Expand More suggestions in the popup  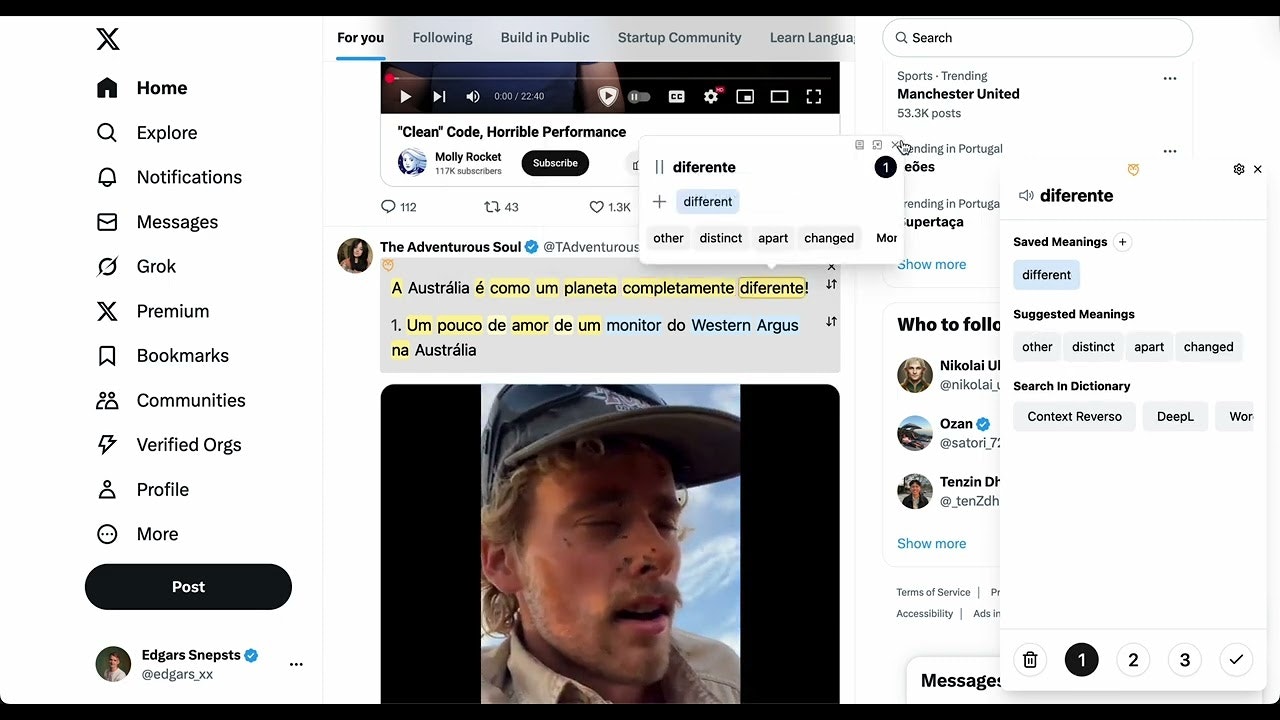coord(886,238)
